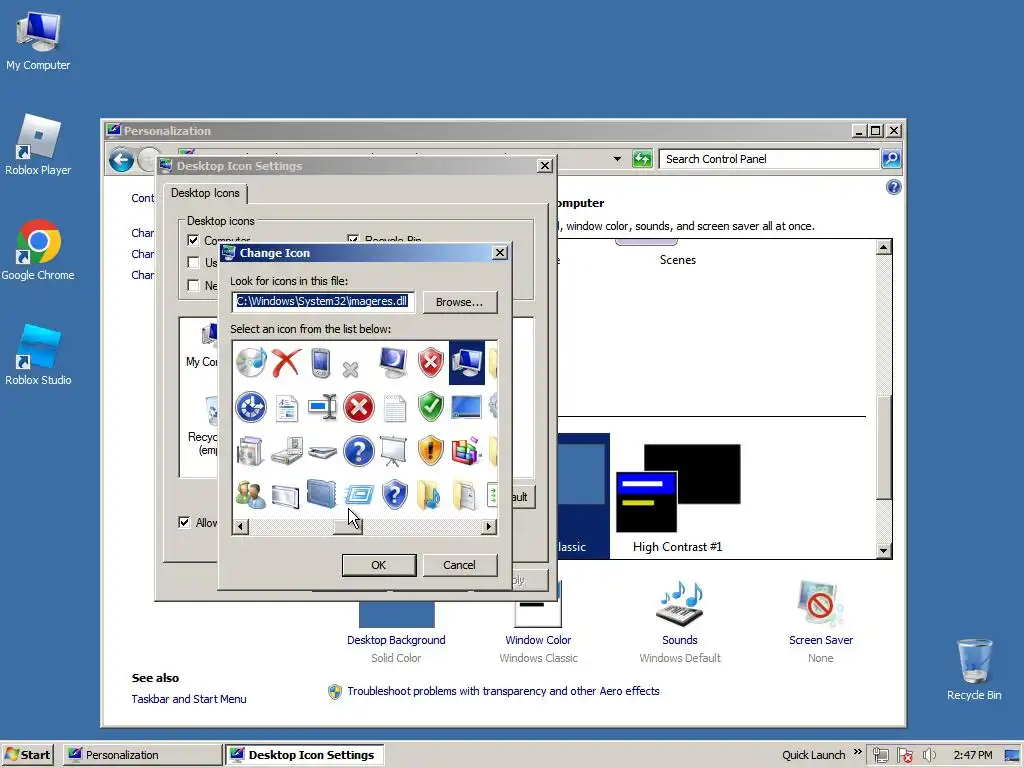Viewport: 1024px width, 768px height.
Task: Select the small gray X icon
Action: 351,370
